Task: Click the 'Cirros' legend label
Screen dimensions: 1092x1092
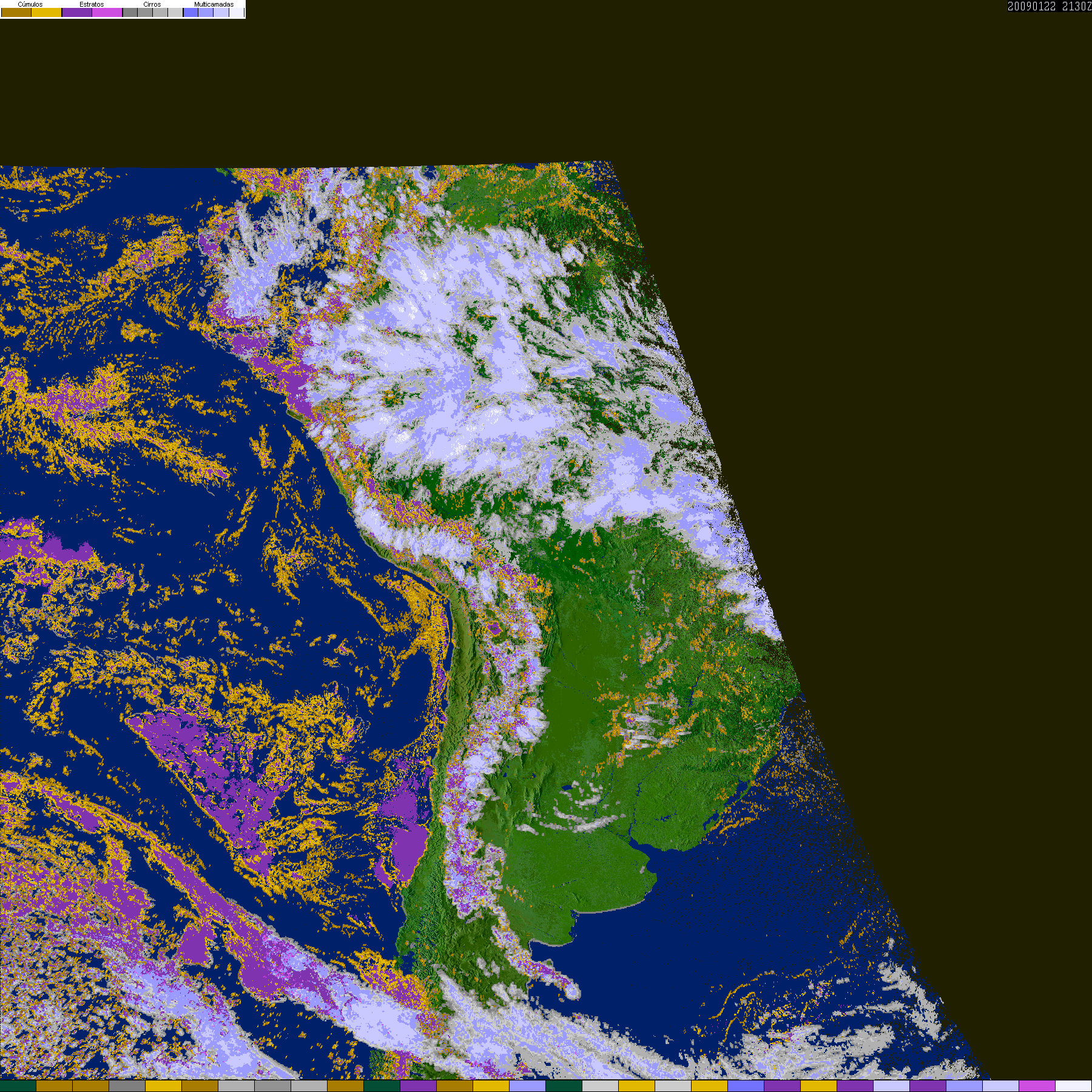Action: [152, 4]
